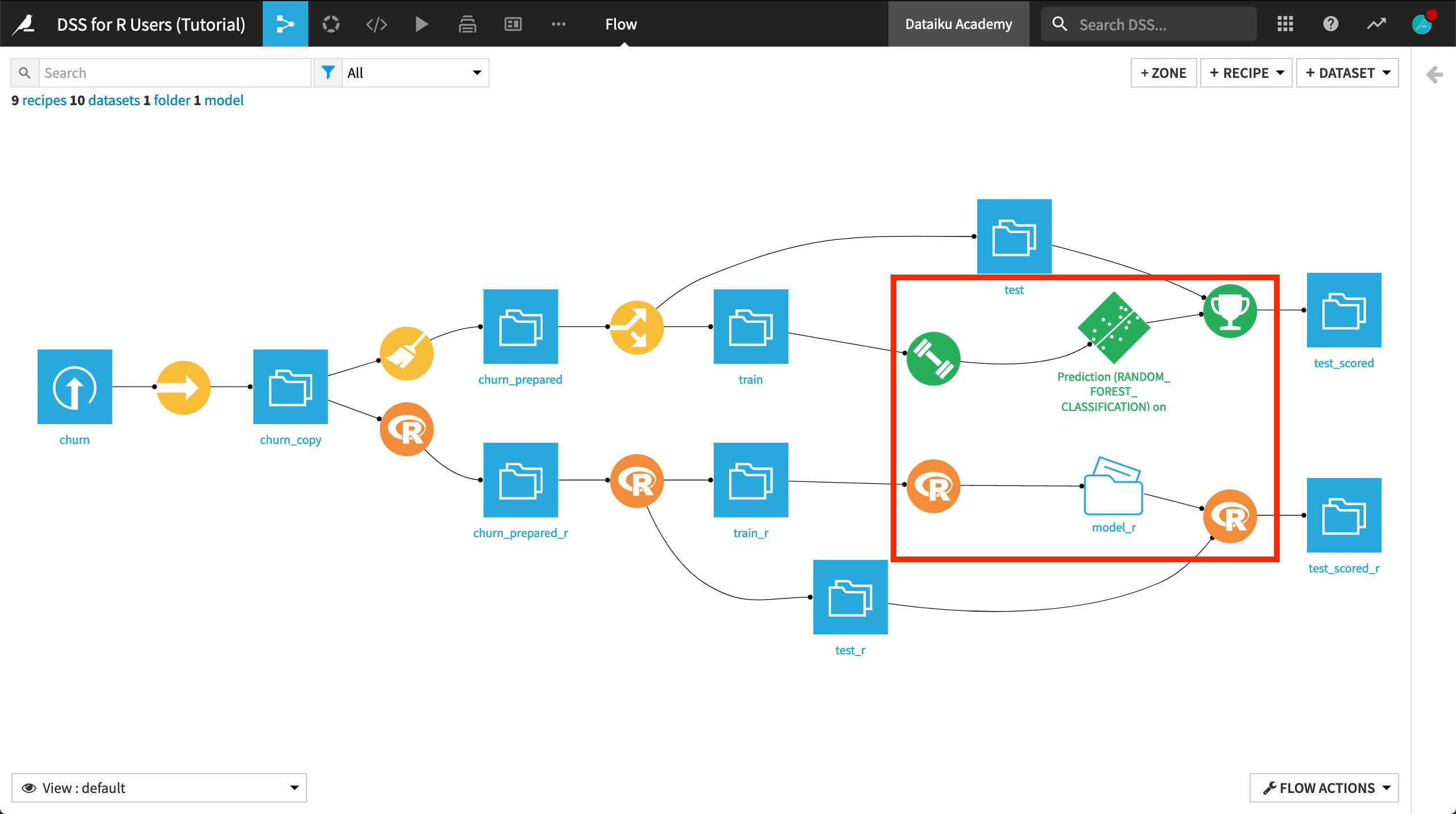Screen dimensions: 1456x814
Task: Select the test_scored_r dataset node
Action: click(1344, 515)
